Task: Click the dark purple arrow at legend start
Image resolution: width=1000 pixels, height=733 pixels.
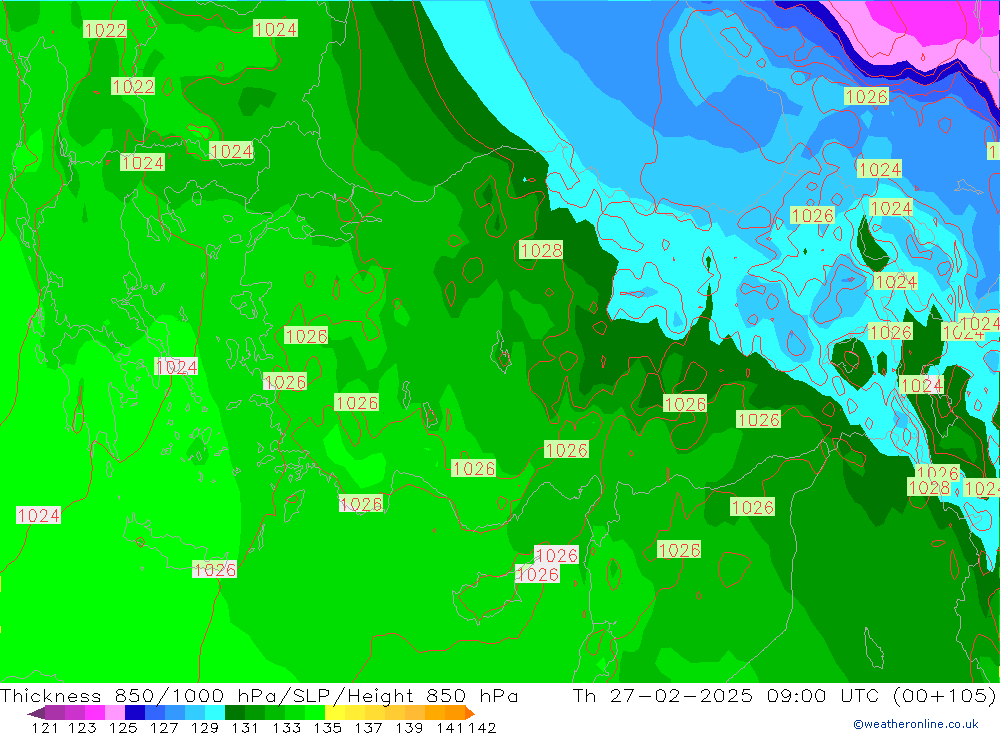Action: click(36, 713)
